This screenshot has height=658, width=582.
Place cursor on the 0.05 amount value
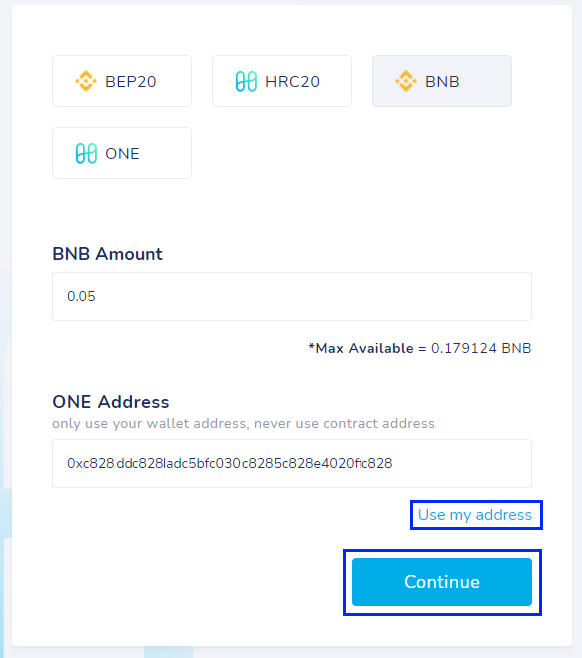pos(81,296)
